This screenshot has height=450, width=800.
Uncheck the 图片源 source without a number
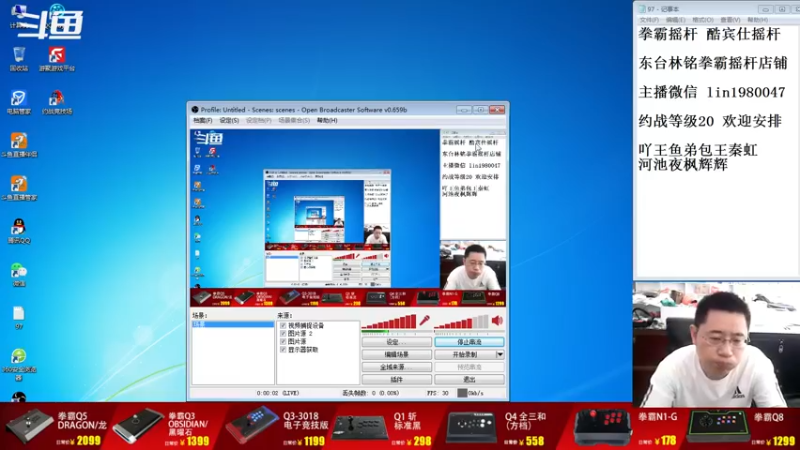283,341
